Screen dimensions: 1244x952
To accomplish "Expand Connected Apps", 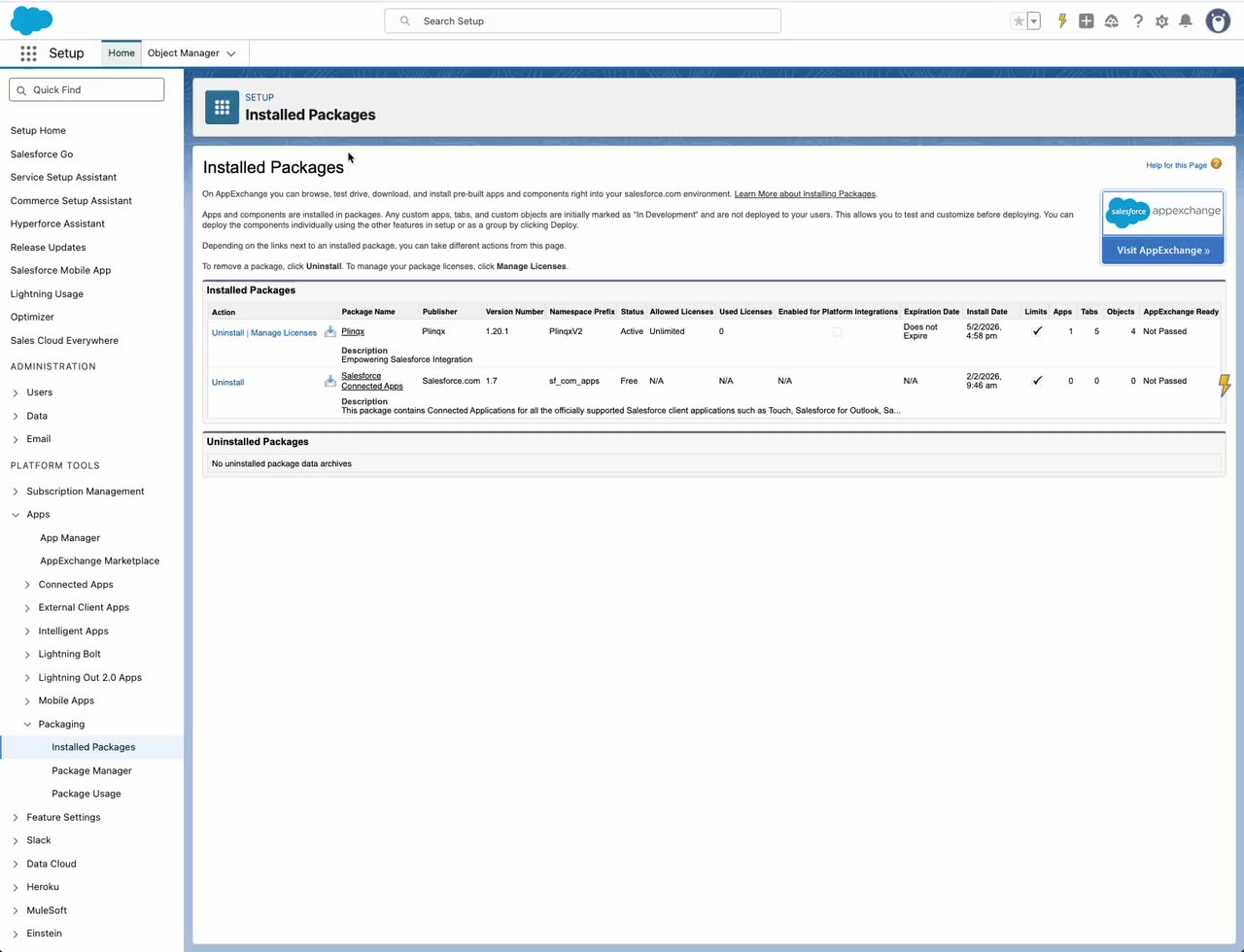I will tap(27, 585).
